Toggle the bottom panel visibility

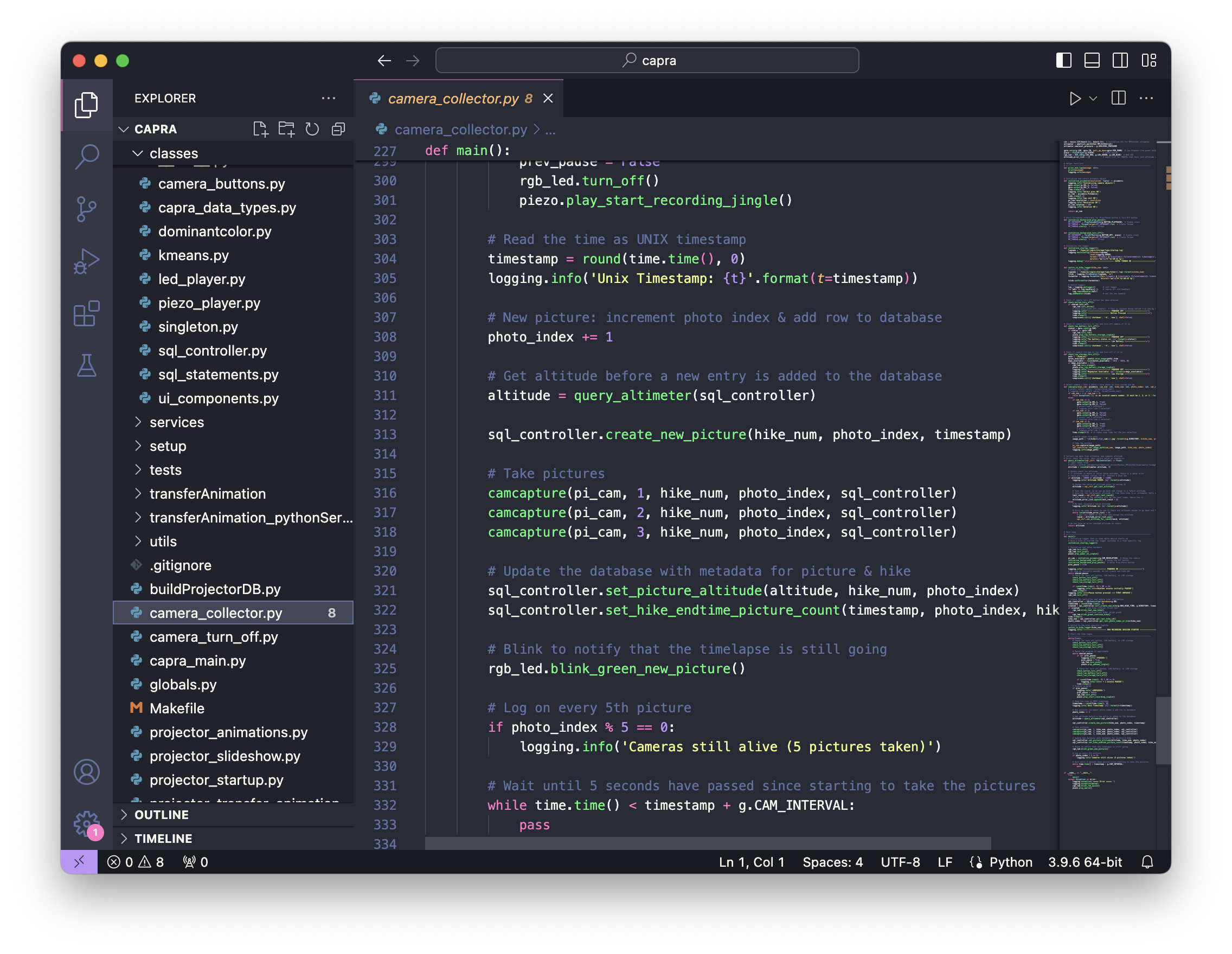[x=1092, y=60]
